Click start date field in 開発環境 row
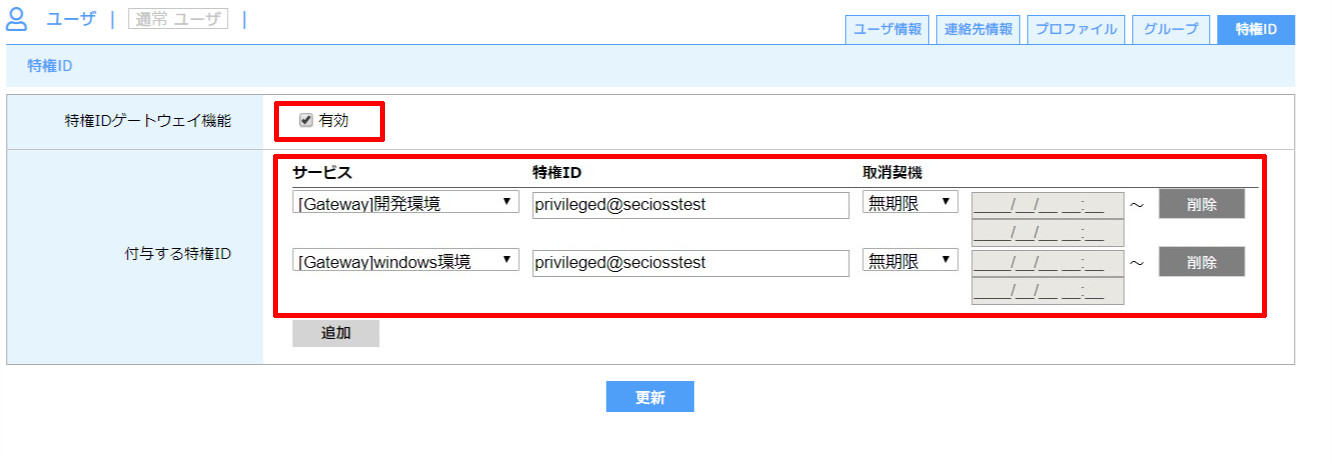The height and width of the screenshot is (464, 1332). (1048, 205)
